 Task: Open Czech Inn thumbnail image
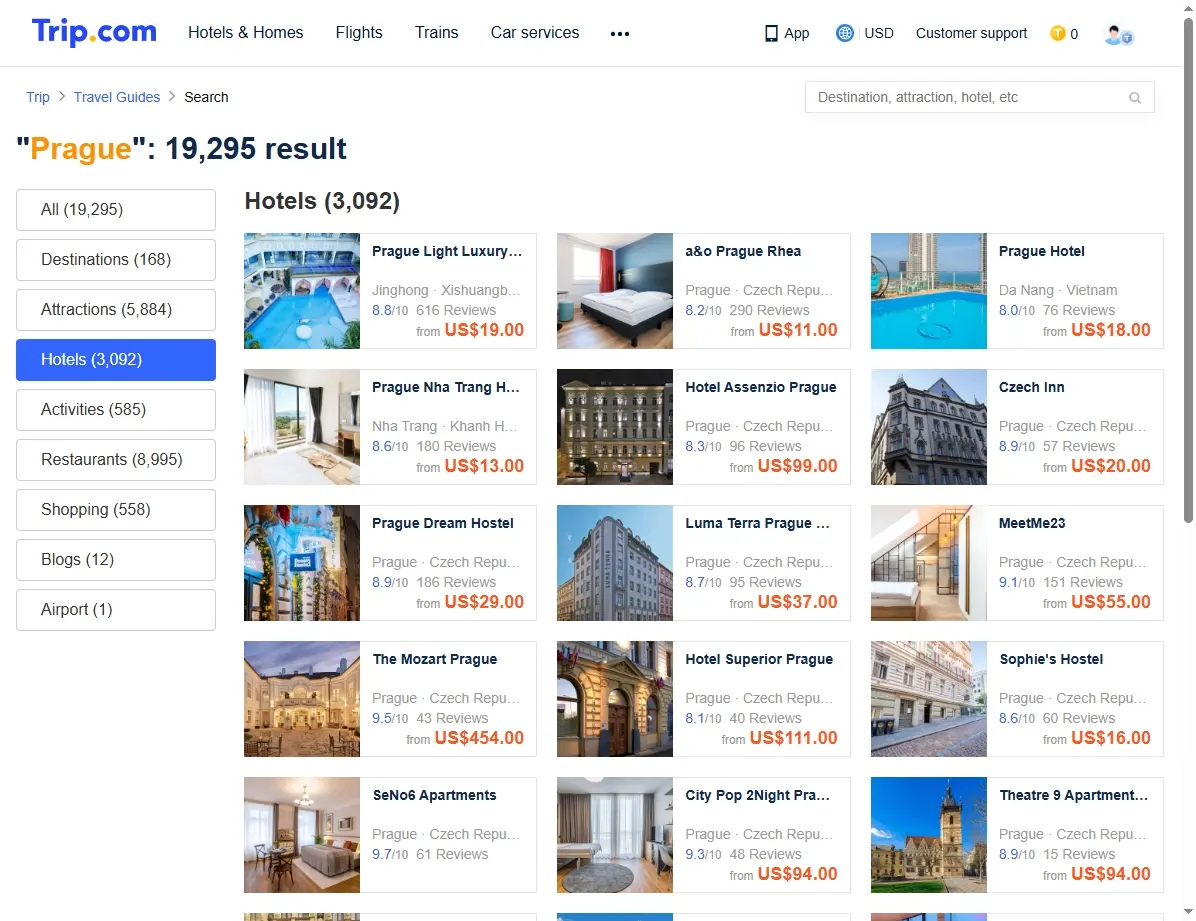coord(928,427)
